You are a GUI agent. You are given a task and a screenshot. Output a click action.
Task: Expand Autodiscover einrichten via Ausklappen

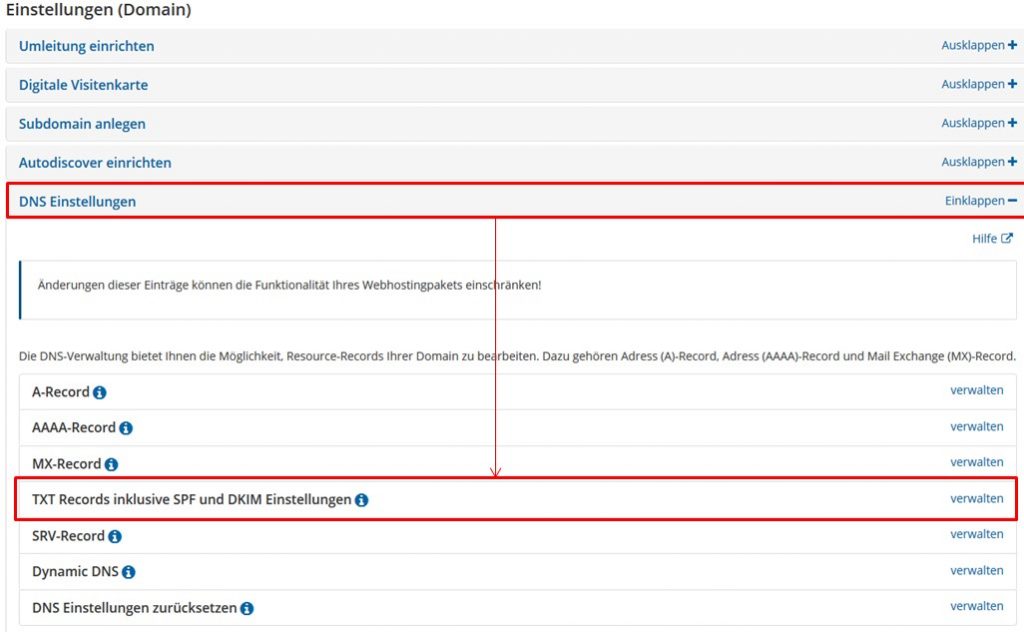978,162
